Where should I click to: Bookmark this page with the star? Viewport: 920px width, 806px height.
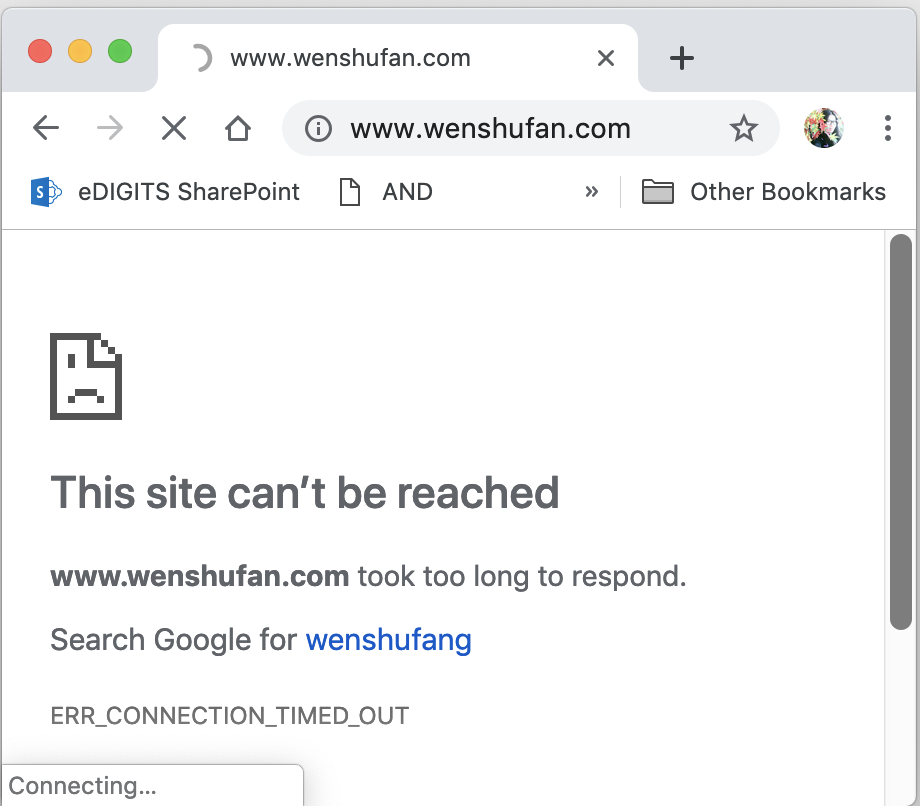coord(743,128)
